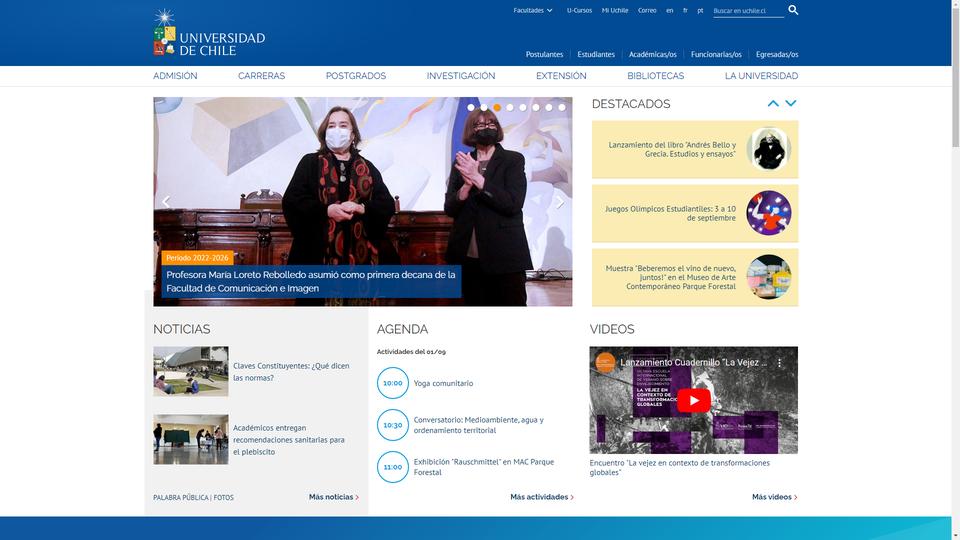The image size is (960, 540).
Task: Open Profesora María Loreto Rebolledo headline
Action: coord(311,281)
